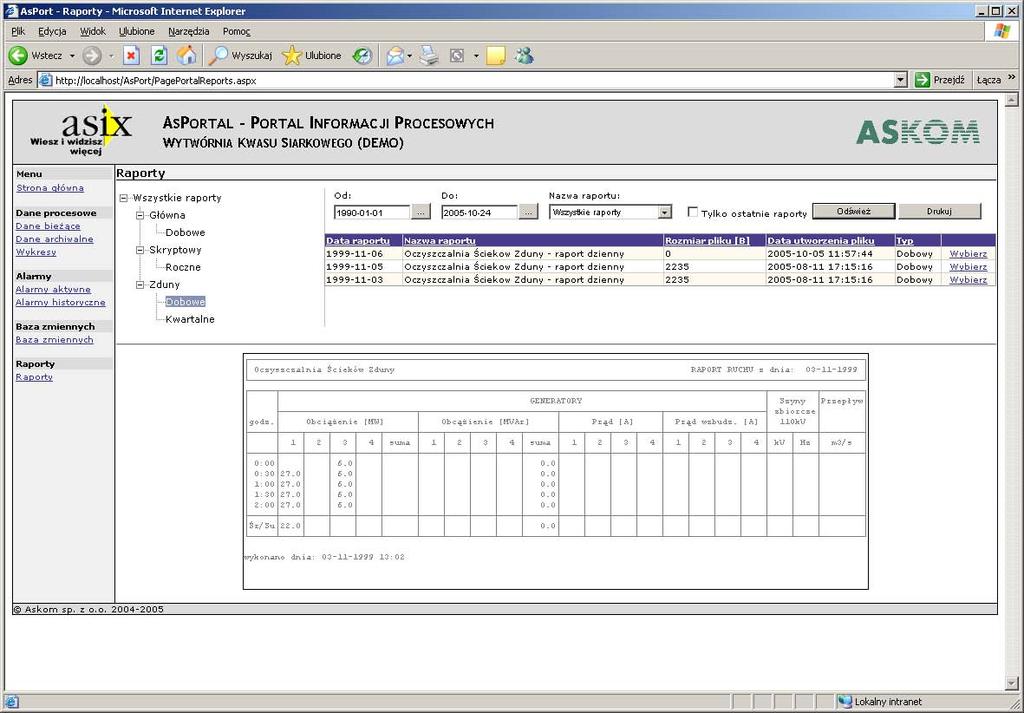Open Wyszukaj search toolbar button

pyautogui.click(x=240, y=56)
